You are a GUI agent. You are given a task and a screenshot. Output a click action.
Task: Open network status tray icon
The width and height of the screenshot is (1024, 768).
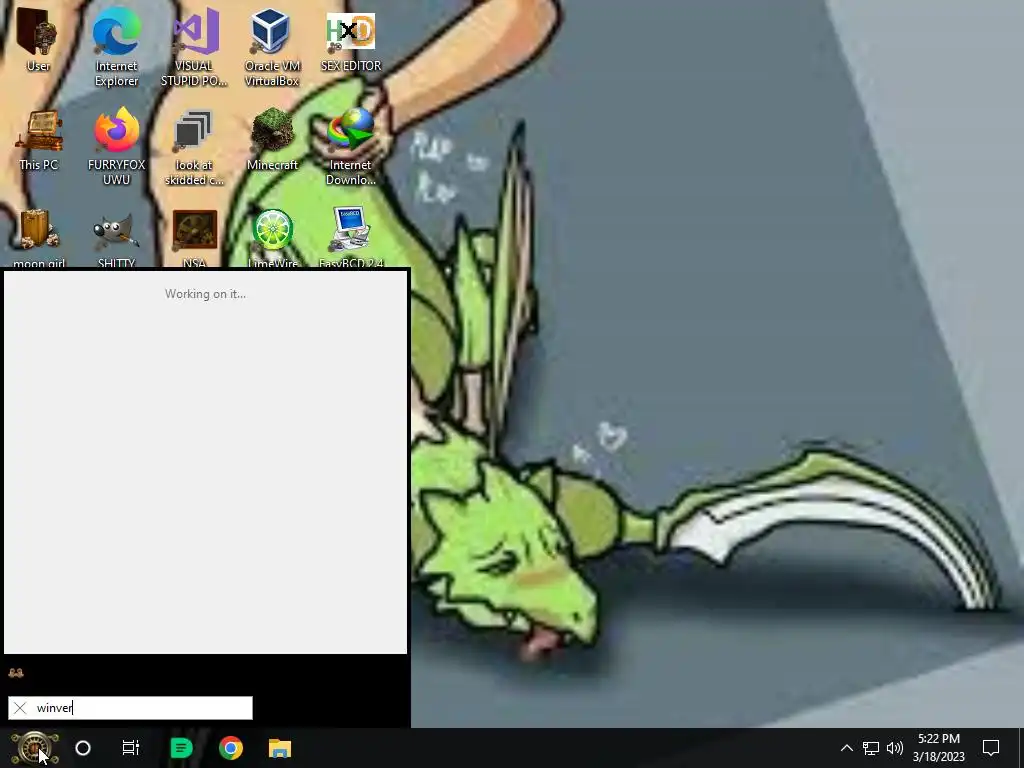[871, 748]
